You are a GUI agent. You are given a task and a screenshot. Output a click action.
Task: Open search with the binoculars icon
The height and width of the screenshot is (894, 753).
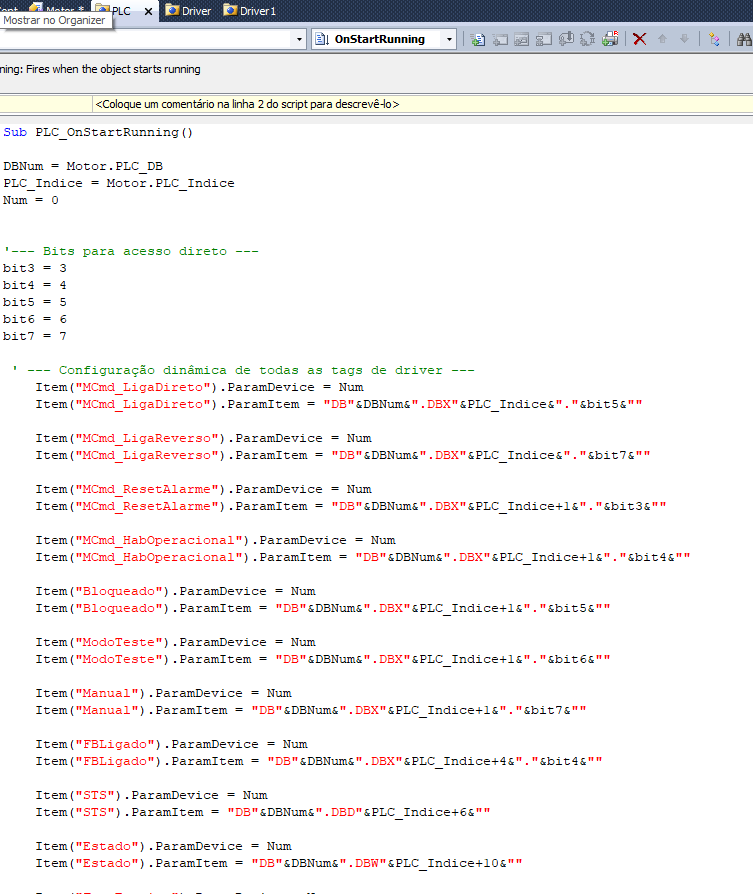(743, 39)
